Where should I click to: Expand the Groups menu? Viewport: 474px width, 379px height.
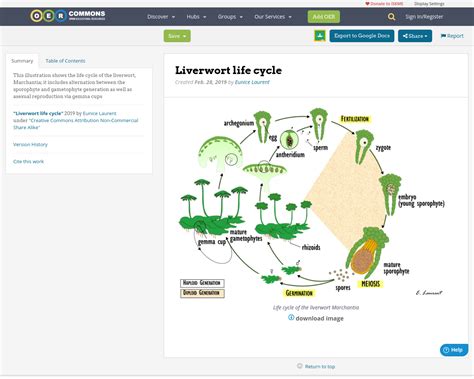pos(230,17)
